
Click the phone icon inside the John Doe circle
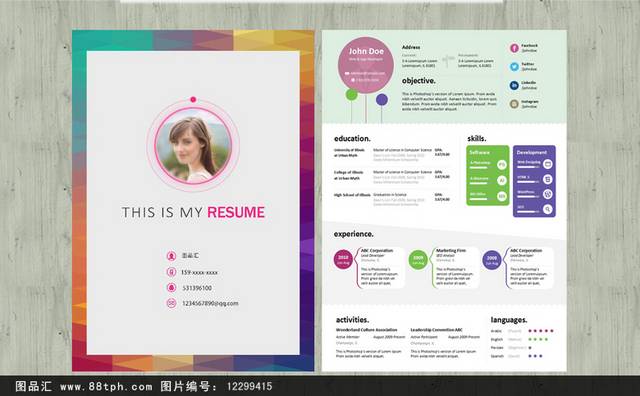coord(353,80)
